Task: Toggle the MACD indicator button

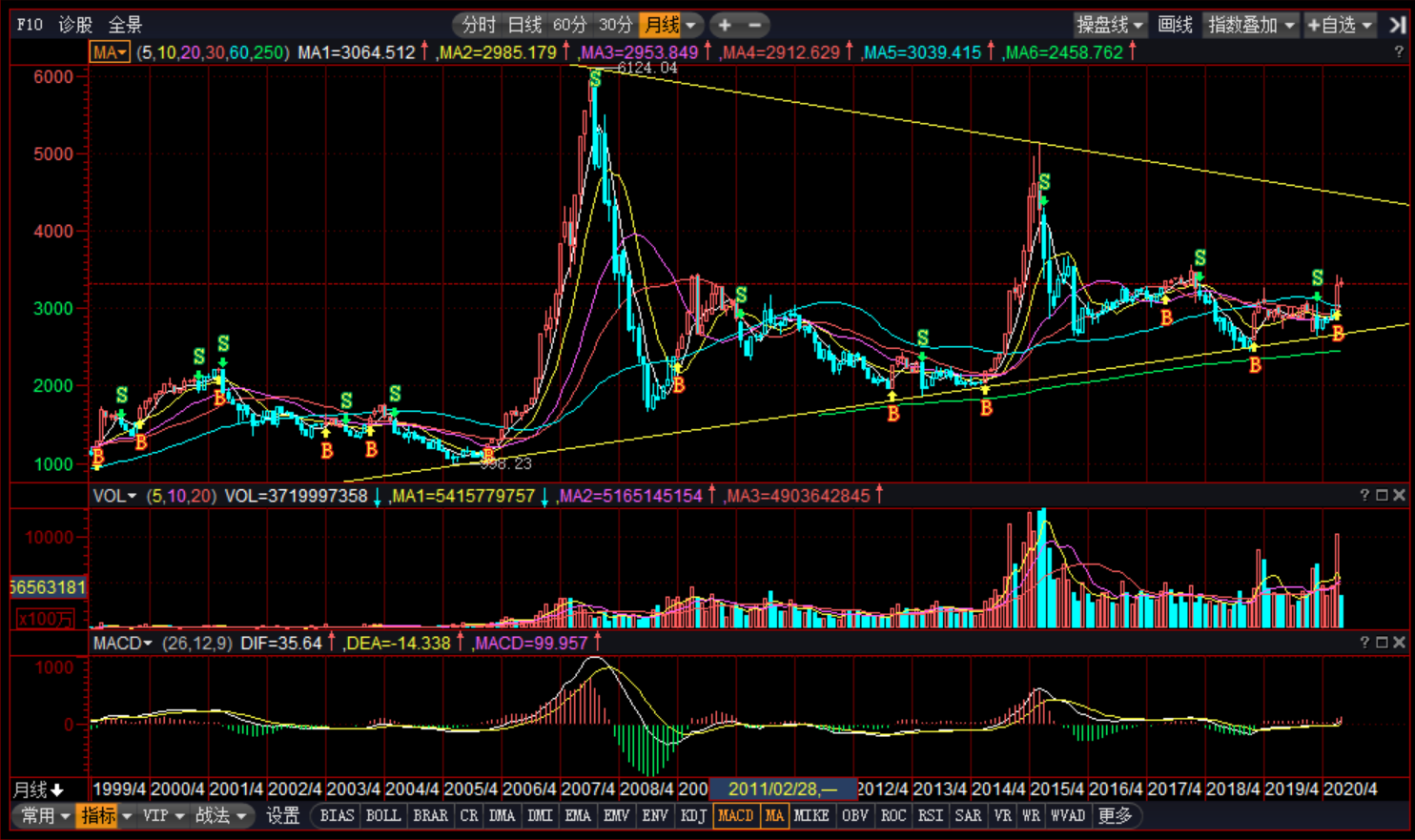Action: 735,815
